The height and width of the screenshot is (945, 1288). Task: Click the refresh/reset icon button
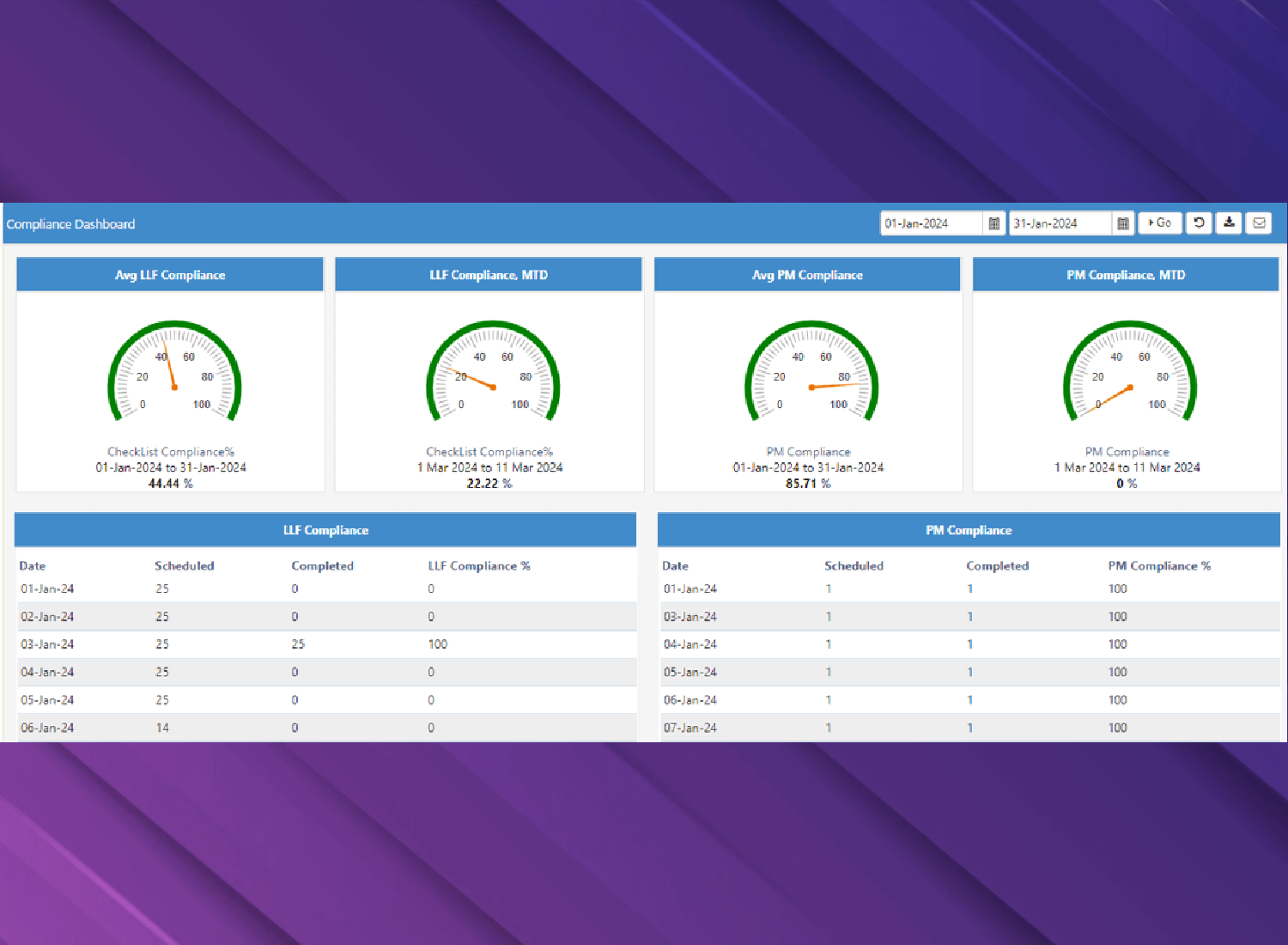pyautogui.click(x=1199, y=223)
